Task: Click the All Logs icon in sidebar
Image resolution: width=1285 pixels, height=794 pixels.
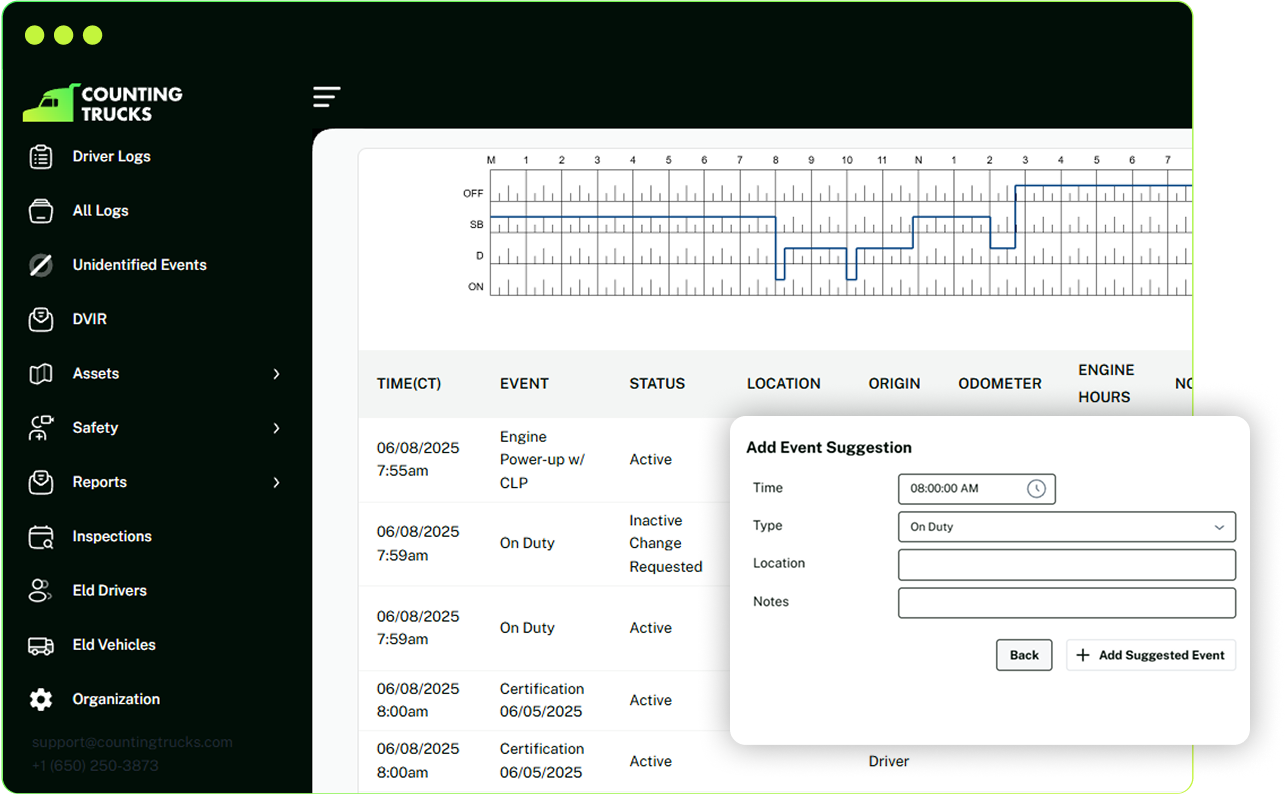Action: 41,211
